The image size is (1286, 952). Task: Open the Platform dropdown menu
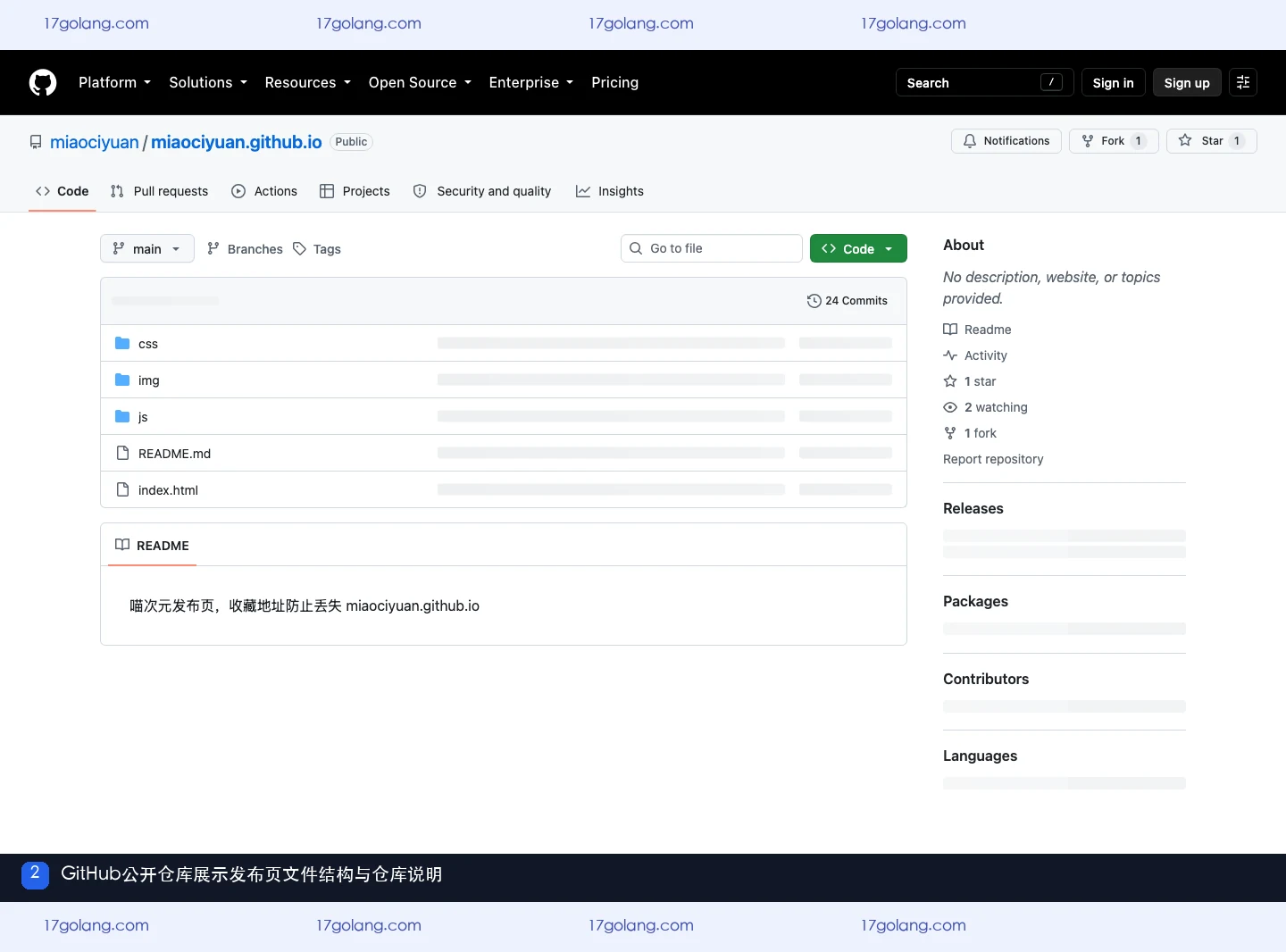[115, 82]
